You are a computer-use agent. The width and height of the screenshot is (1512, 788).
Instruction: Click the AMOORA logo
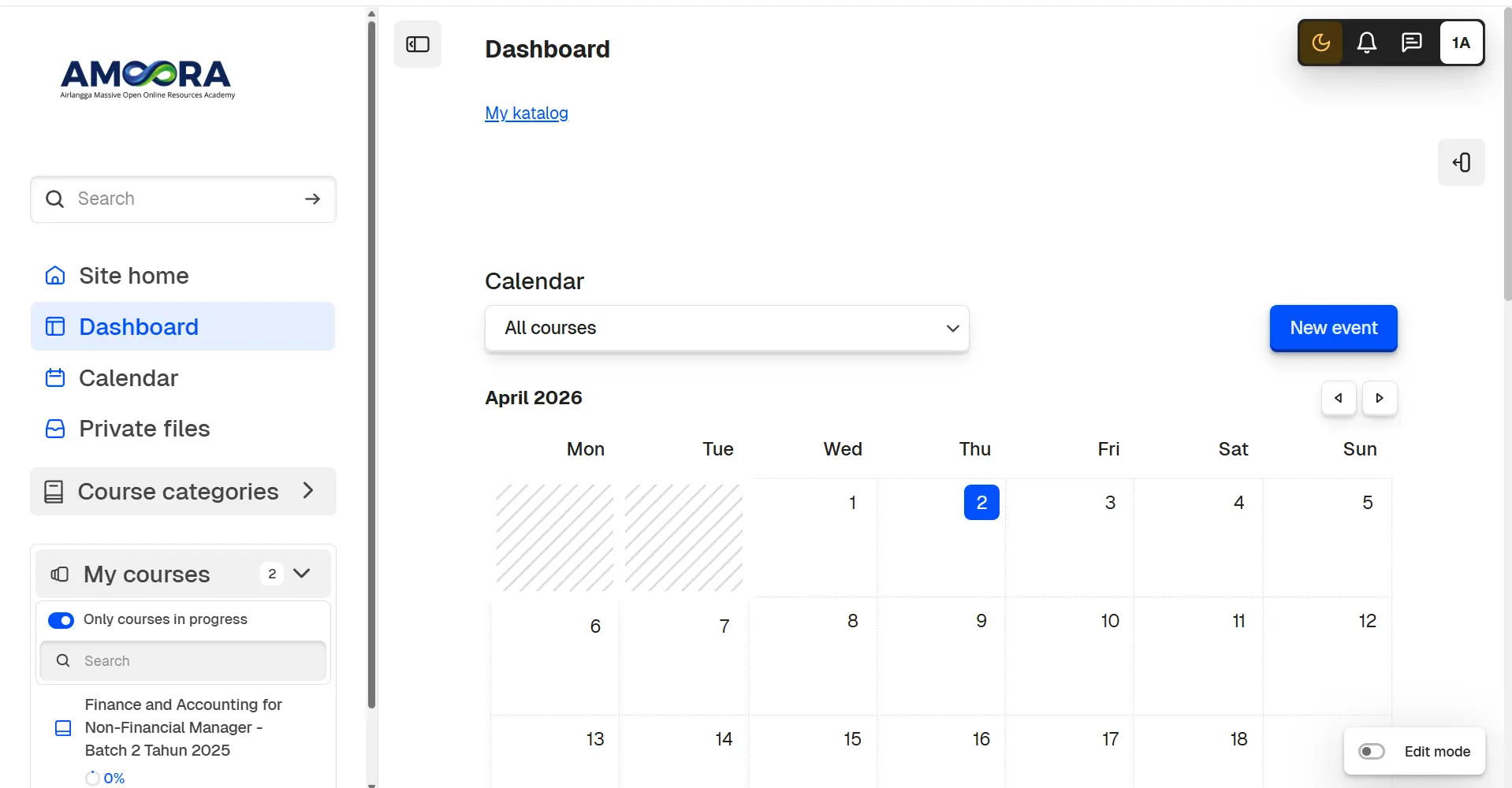[x=147, y=79]
